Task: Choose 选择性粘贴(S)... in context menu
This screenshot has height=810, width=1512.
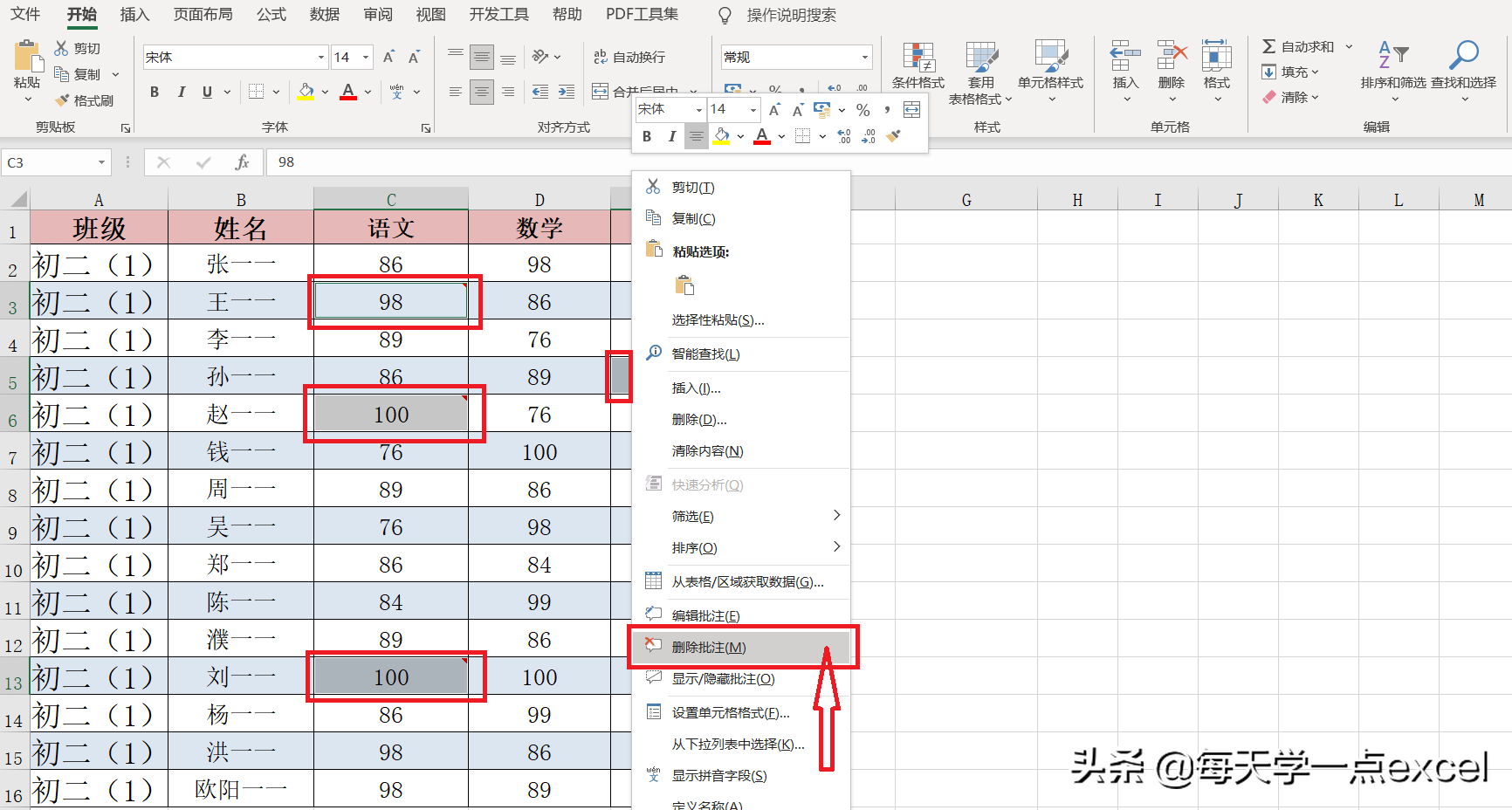Action: pyautogui.click(x=742, y=320)
